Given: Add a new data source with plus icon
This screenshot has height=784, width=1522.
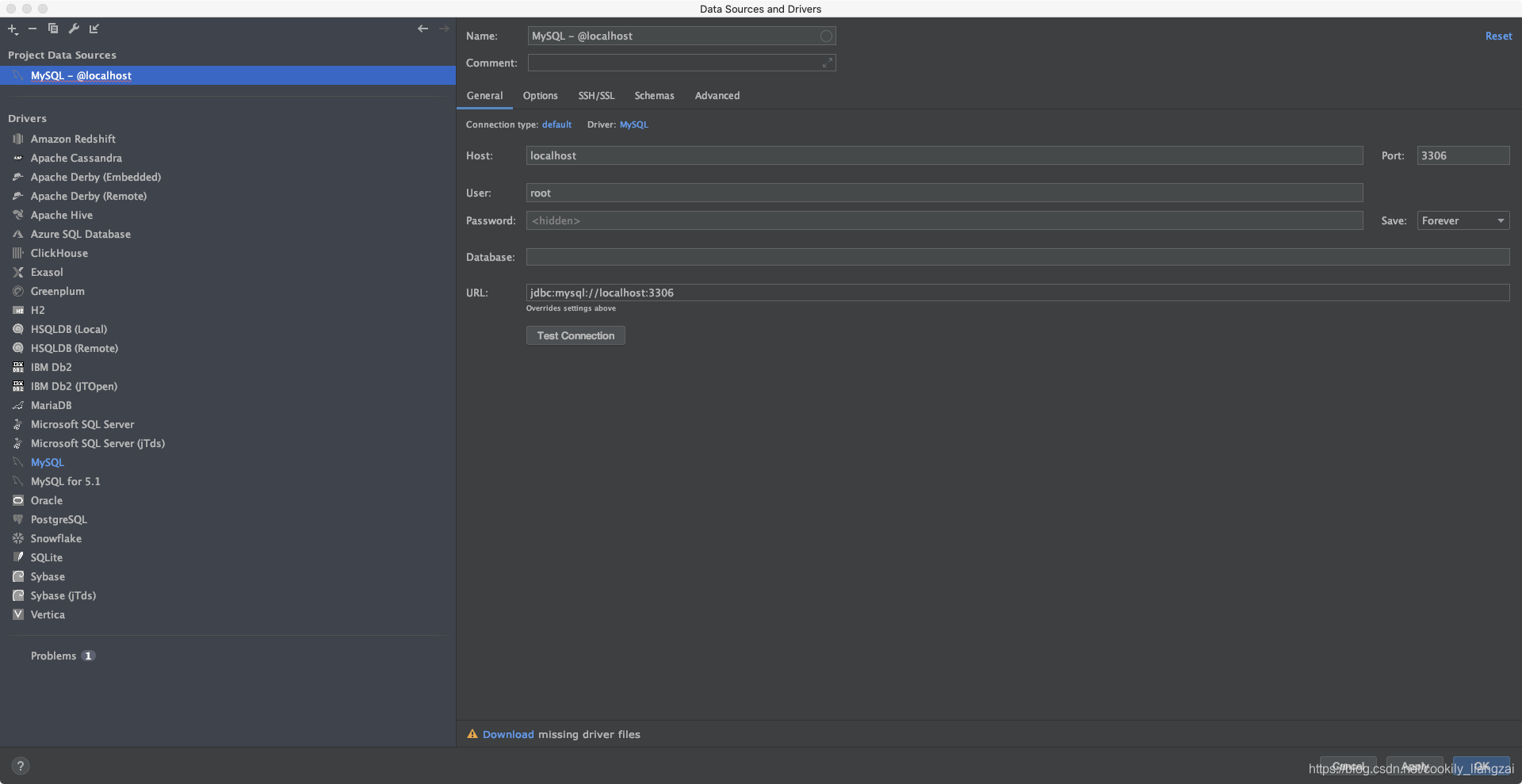Looking at the screenshot, I should pyautogui.click(x=13, y=29).
